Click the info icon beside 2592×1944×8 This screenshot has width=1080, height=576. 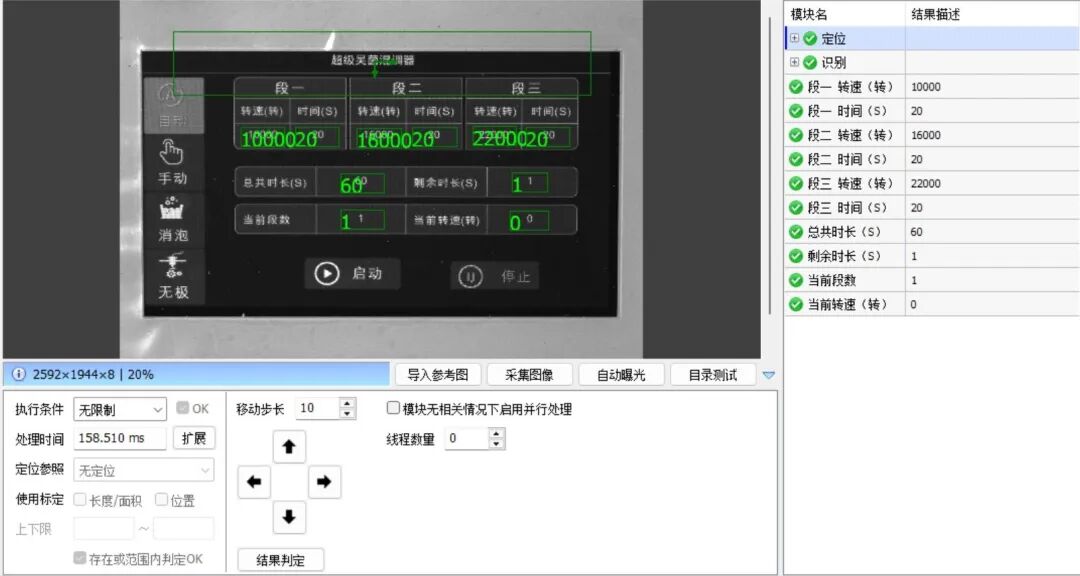tap(19, 374)
